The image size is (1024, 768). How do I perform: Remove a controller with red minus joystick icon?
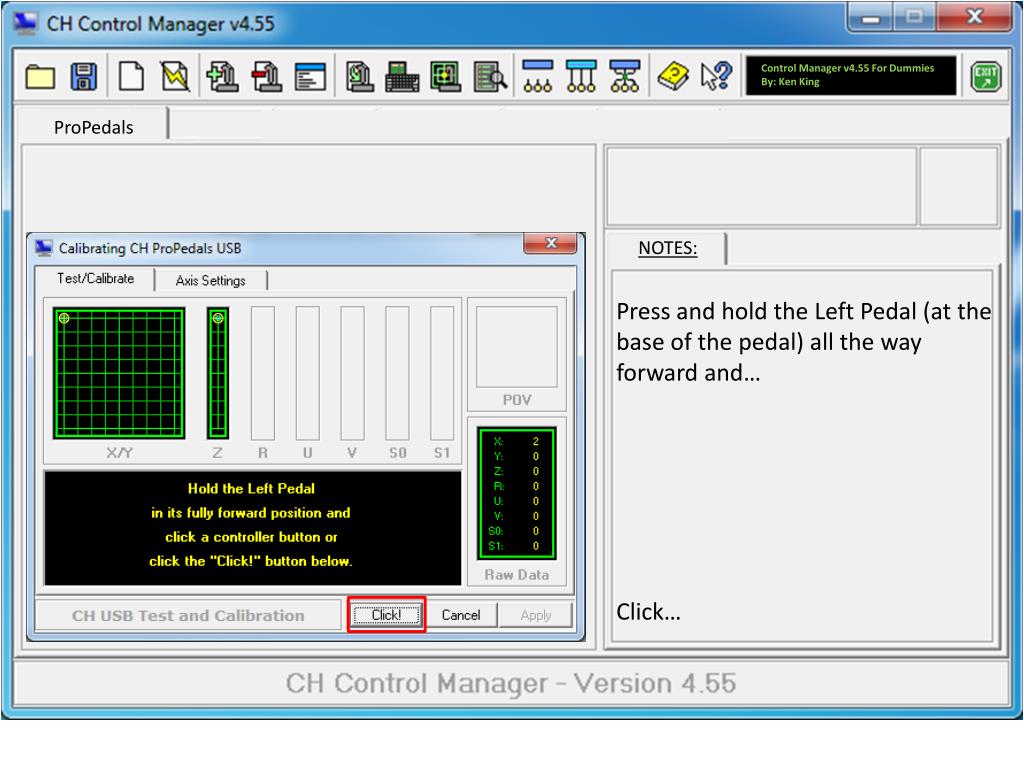266,76
